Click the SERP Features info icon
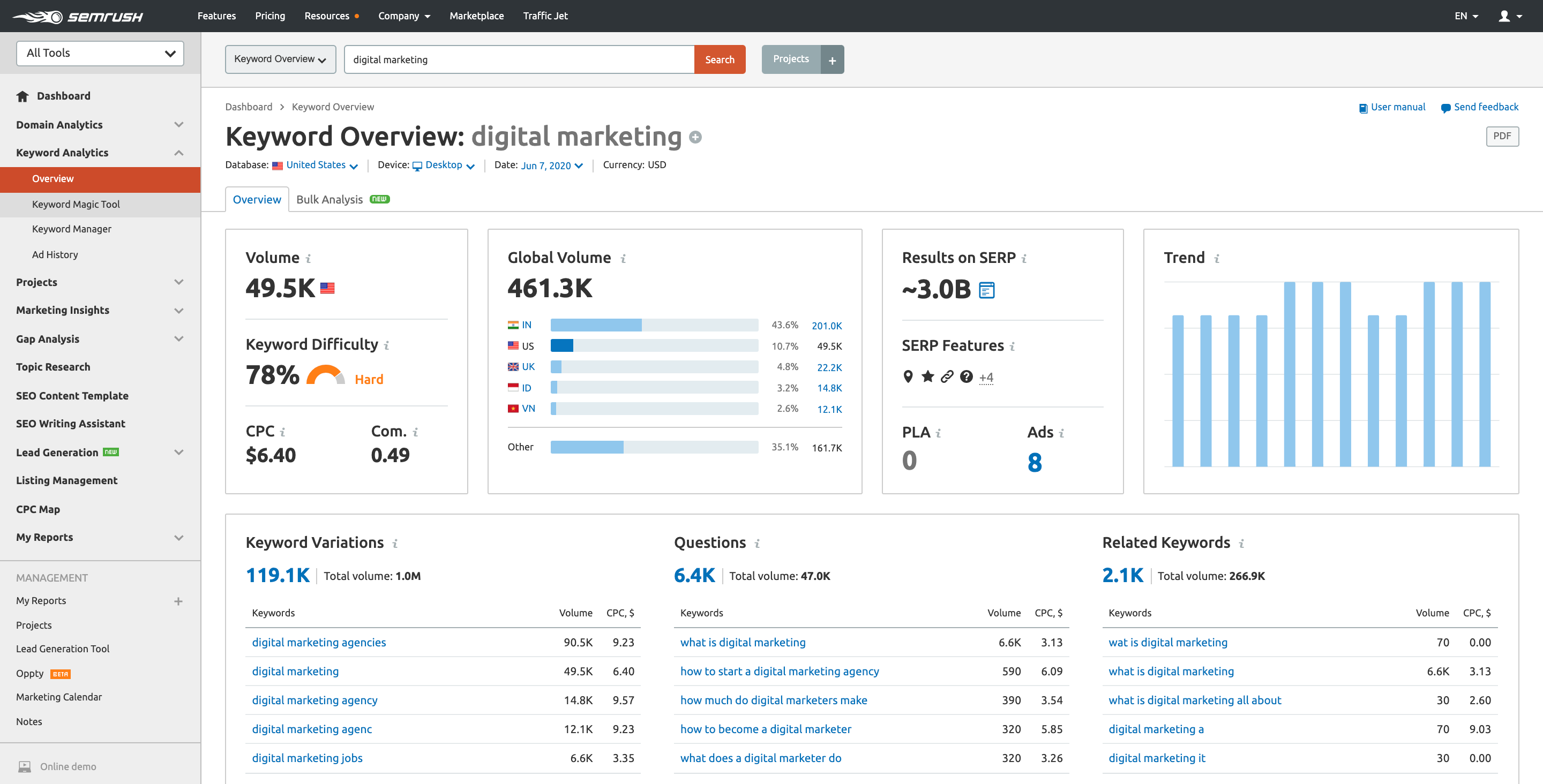 pyautogui.click(x=1012, y=346)
